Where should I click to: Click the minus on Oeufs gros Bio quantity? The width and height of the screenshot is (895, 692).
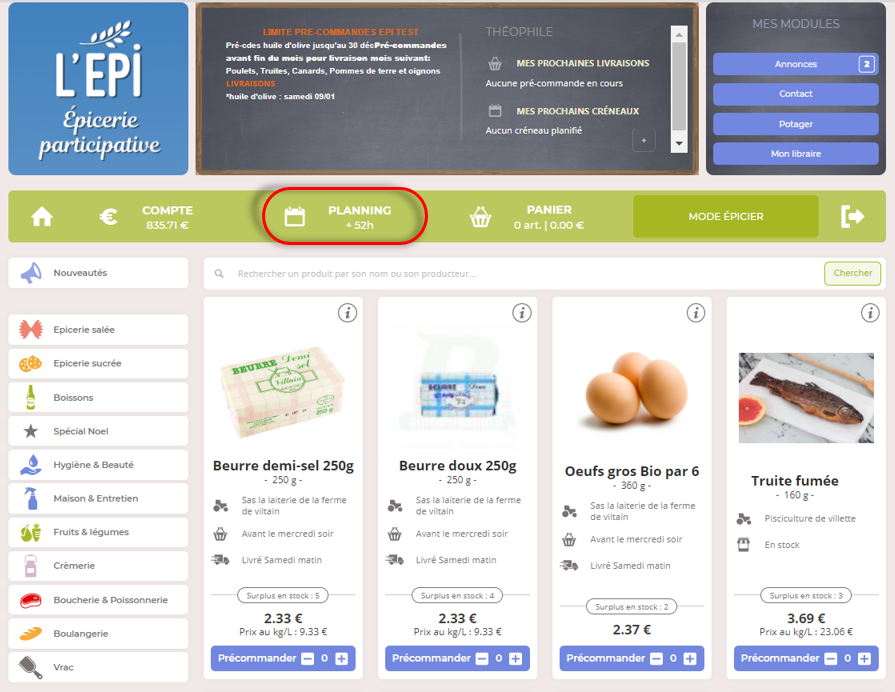[656, 659]
